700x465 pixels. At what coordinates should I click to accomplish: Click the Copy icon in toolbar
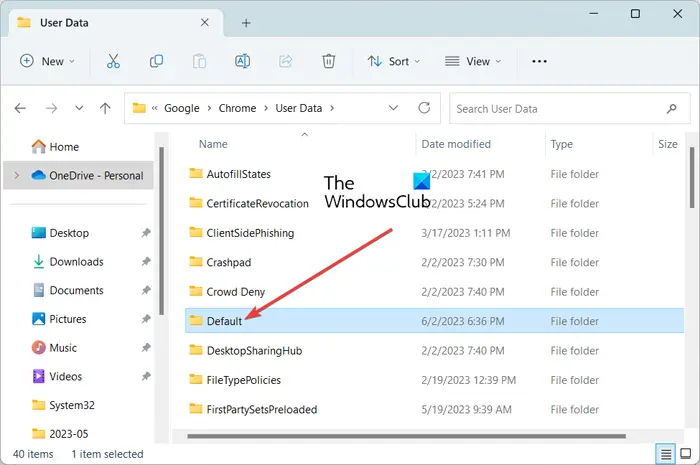(x=156, y=61)
